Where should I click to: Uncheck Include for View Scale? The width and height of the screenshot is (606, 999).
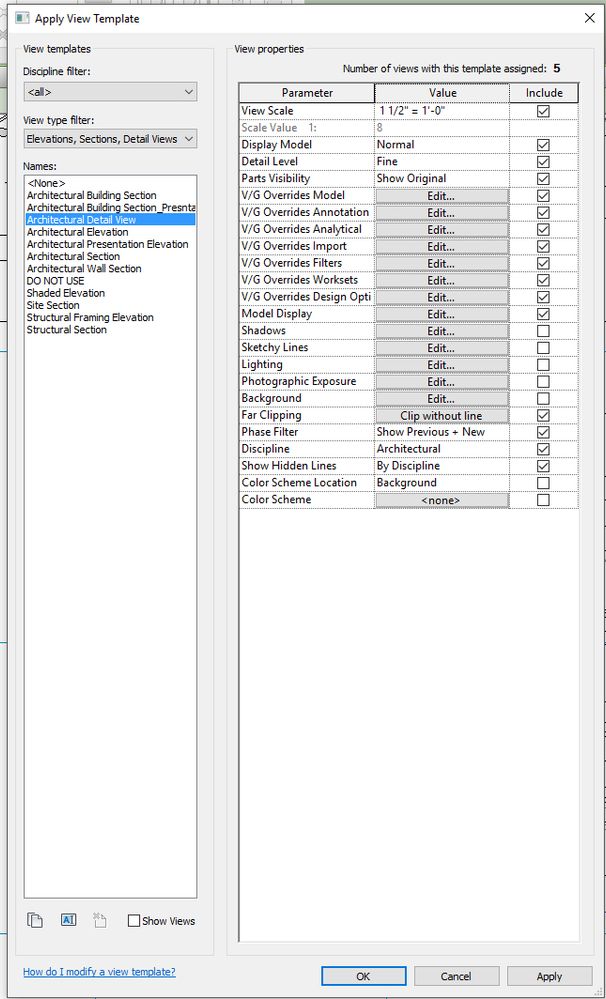coord(543,111)
